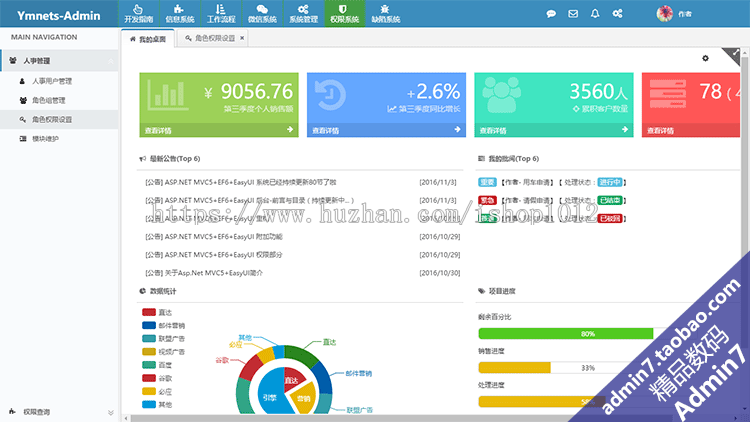Click the 营销 slice of pie chart
This screenshot has height=422, width=750.
pos(304,398)
